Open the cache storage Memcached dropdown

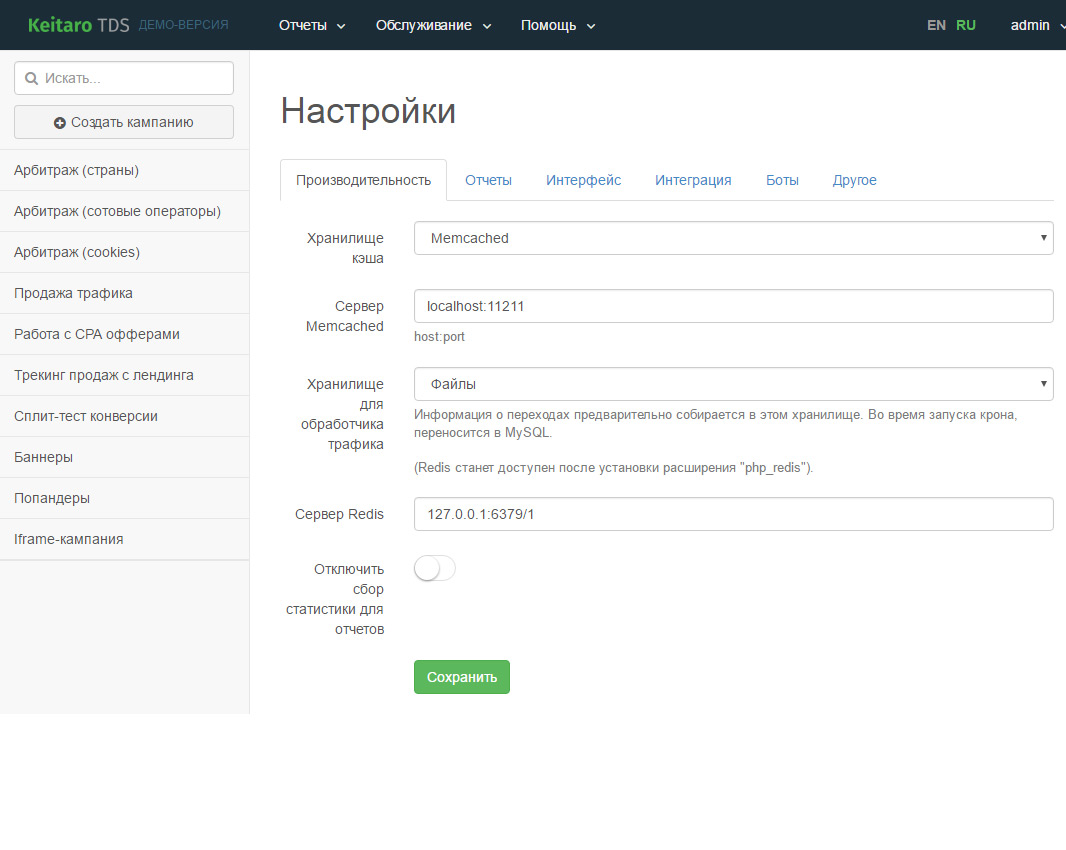pyautogui.click(x=733, y=238)
